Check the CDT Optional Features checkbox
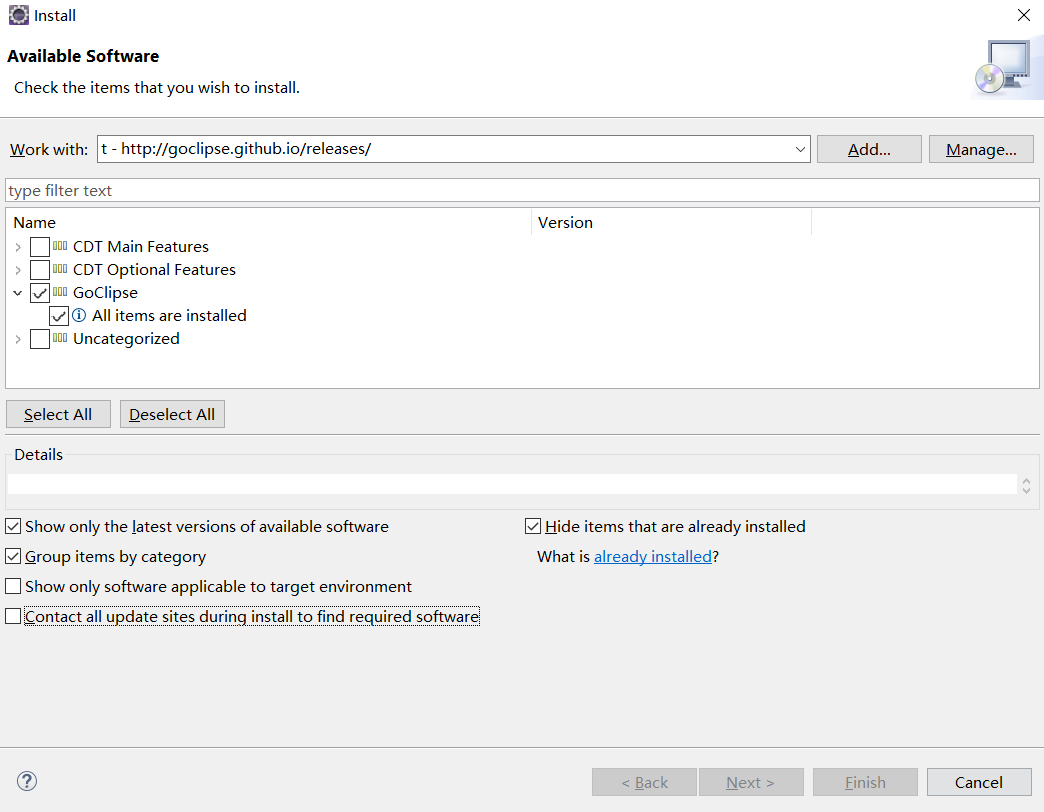Screen dimensions: 1044x812 coord(40,270)
